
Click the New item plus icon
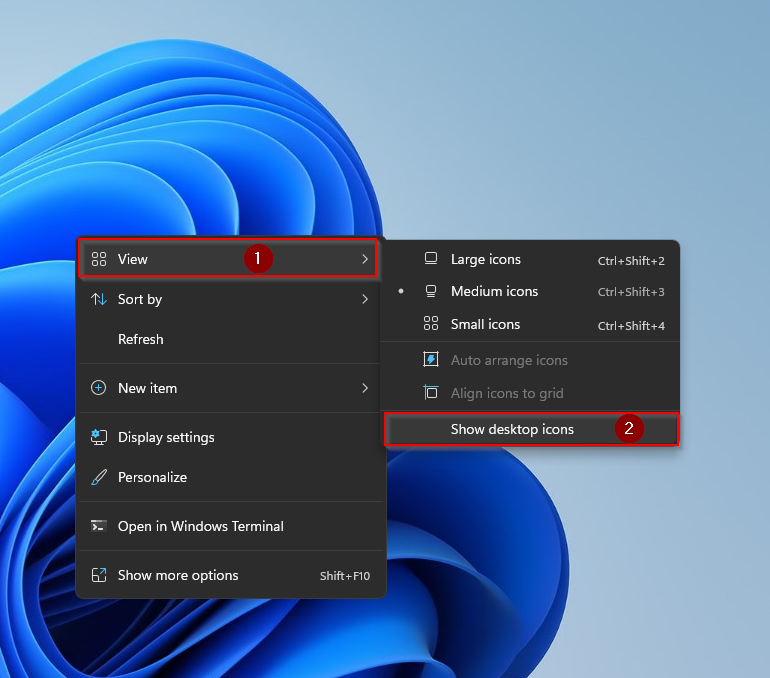pos(98,388)
